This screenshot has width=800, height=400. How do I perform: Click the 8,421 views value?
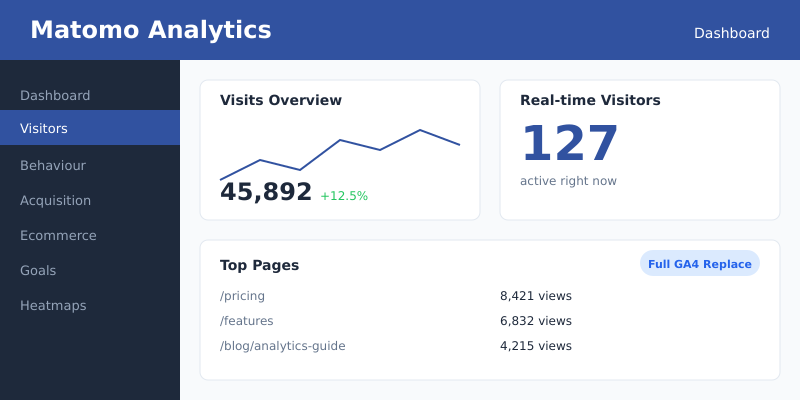pos(536,296)
